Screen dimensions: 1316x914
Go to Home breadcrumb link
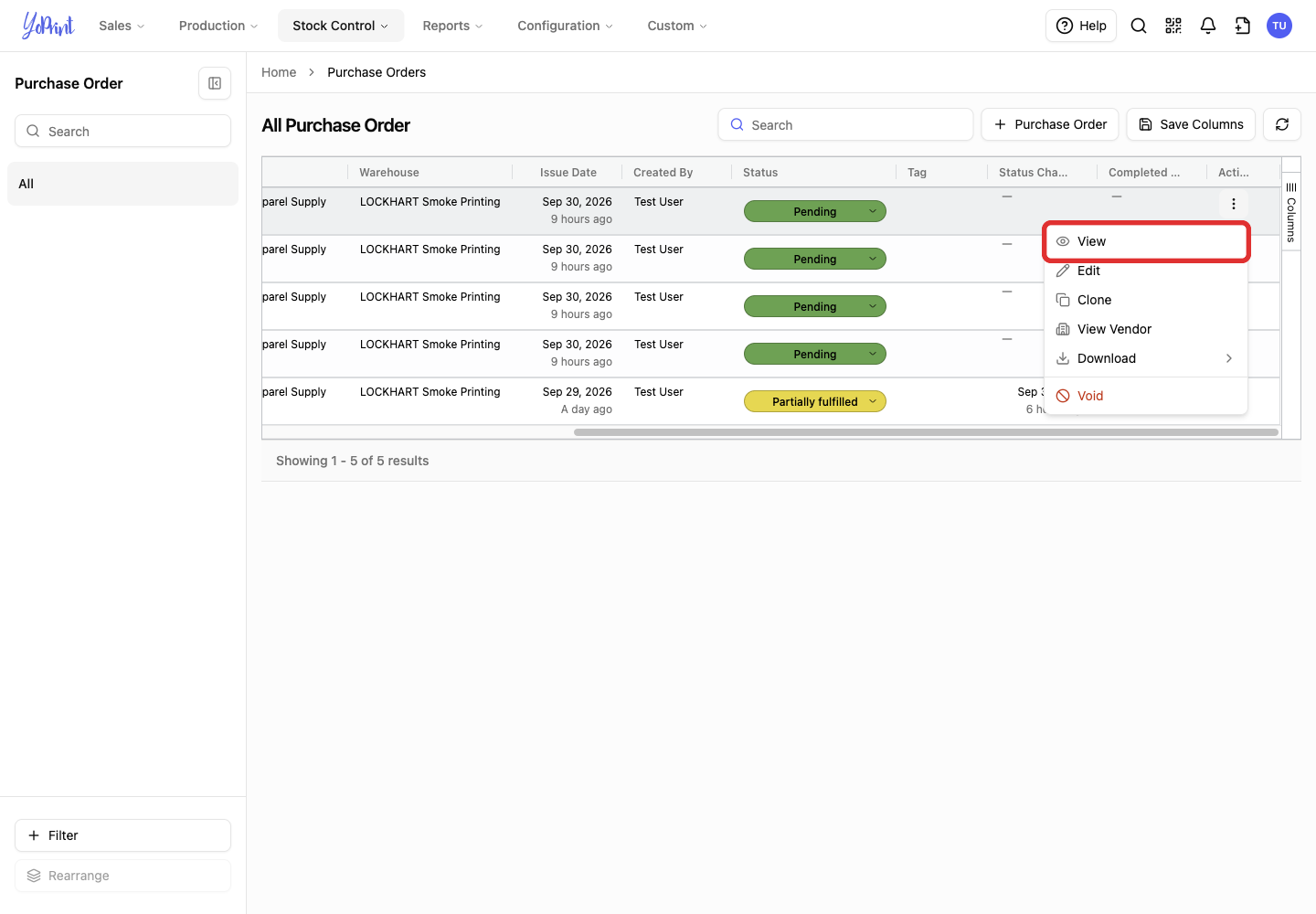tap(279, 72)
